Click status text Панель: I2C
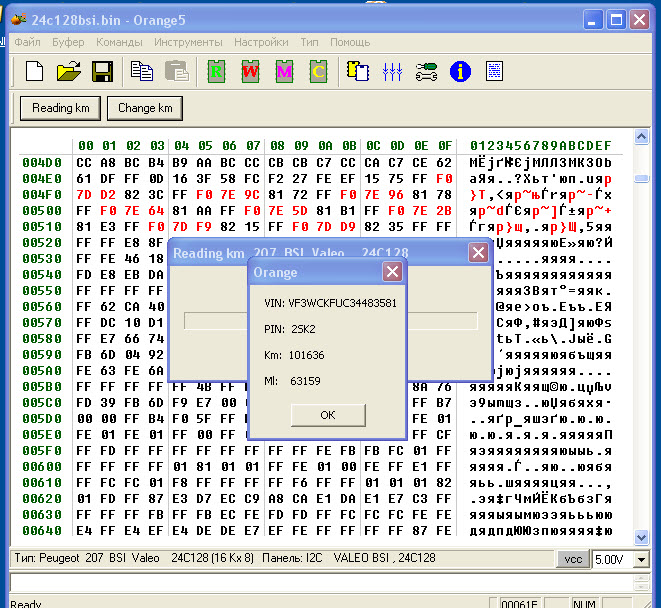This screenshot has height=608, width=661. (x=292, y=558)
